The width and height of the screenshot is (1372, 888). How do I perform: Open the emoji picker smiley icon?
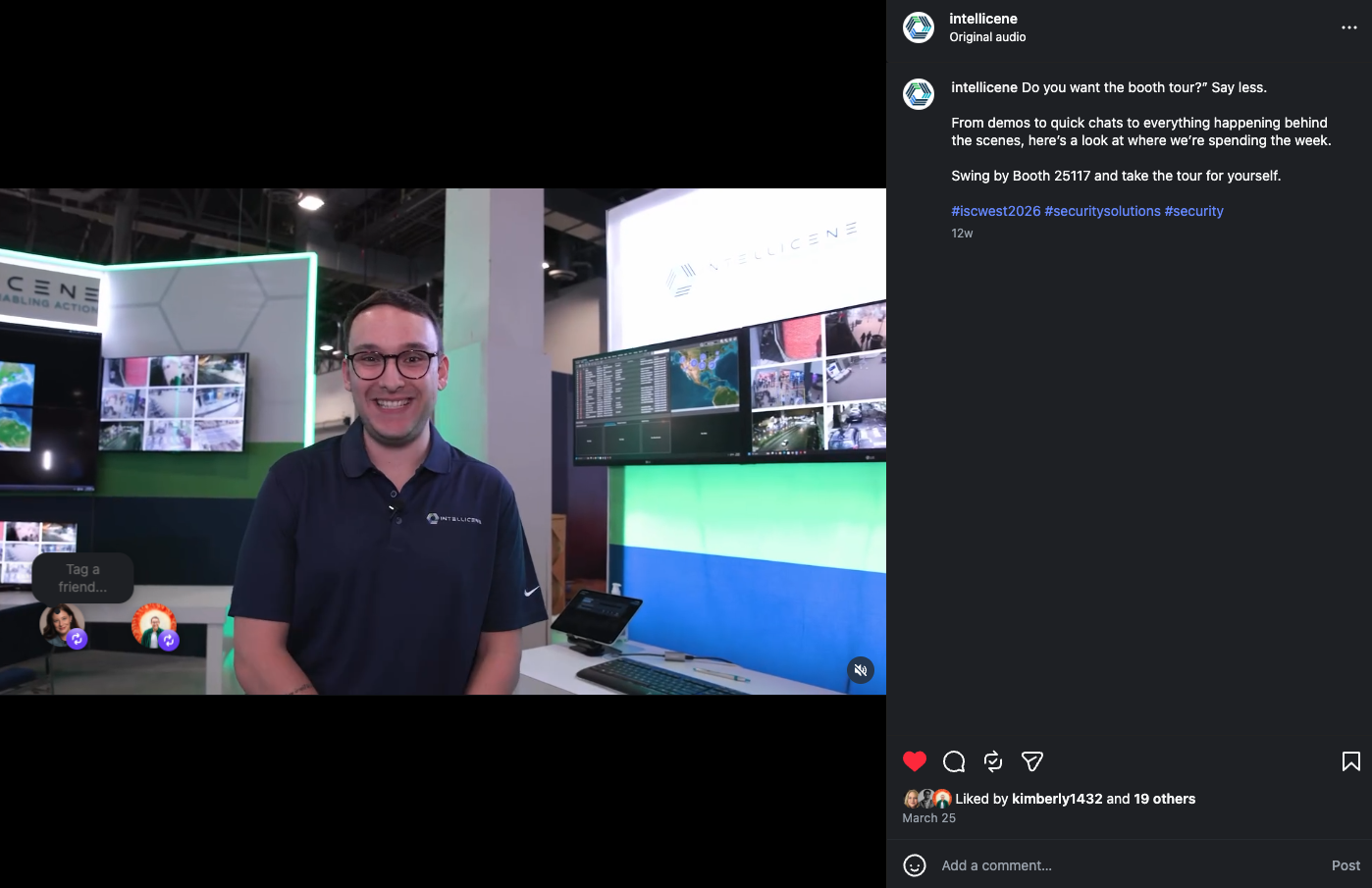point(915,865)
